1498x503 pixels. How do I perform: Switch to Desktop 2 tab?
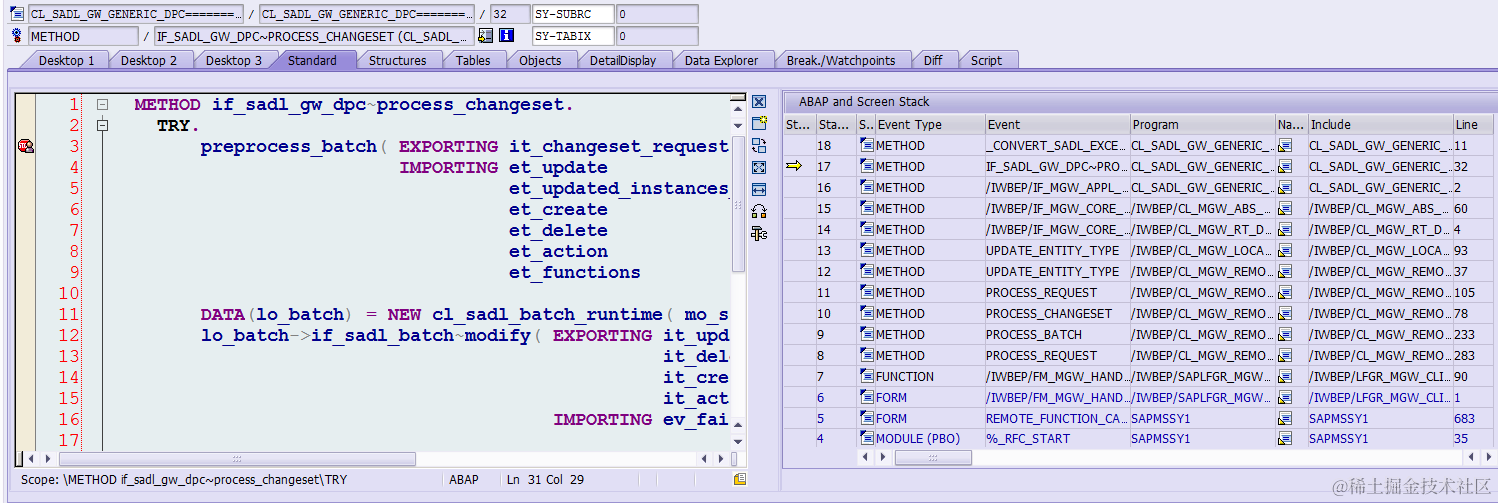[x=149, y=60]
